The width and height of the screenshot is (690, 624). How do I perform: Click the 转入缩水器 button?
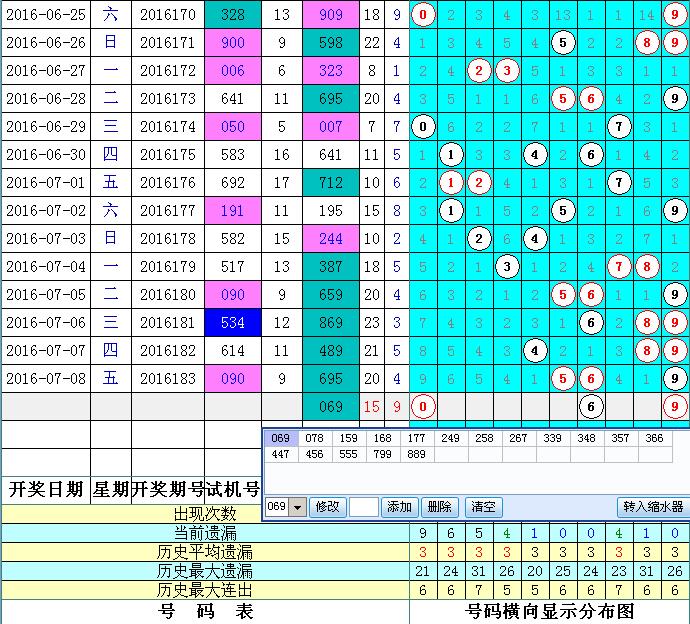(x=652, y=507)
